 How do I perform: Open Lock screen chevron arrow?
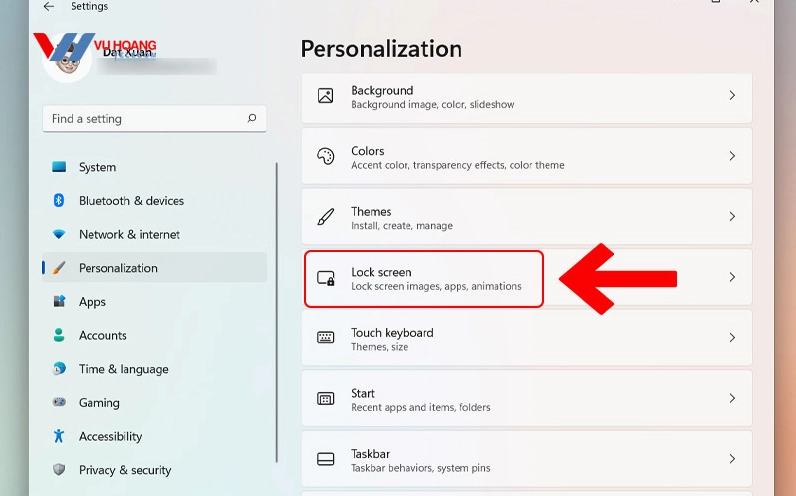732,278
